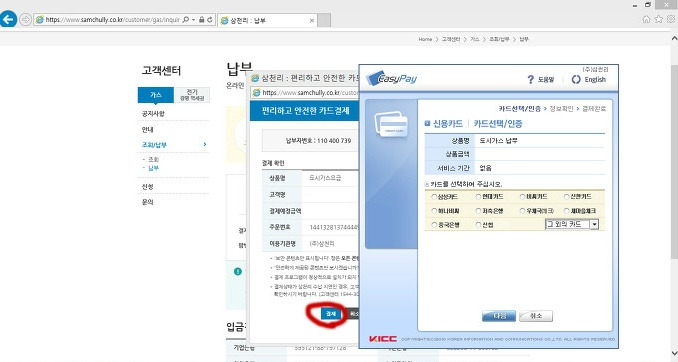The height and width of the screenshot is (362, 678).
Task: Click the IE icon in the popup title bar
Action: coord(255,78)
